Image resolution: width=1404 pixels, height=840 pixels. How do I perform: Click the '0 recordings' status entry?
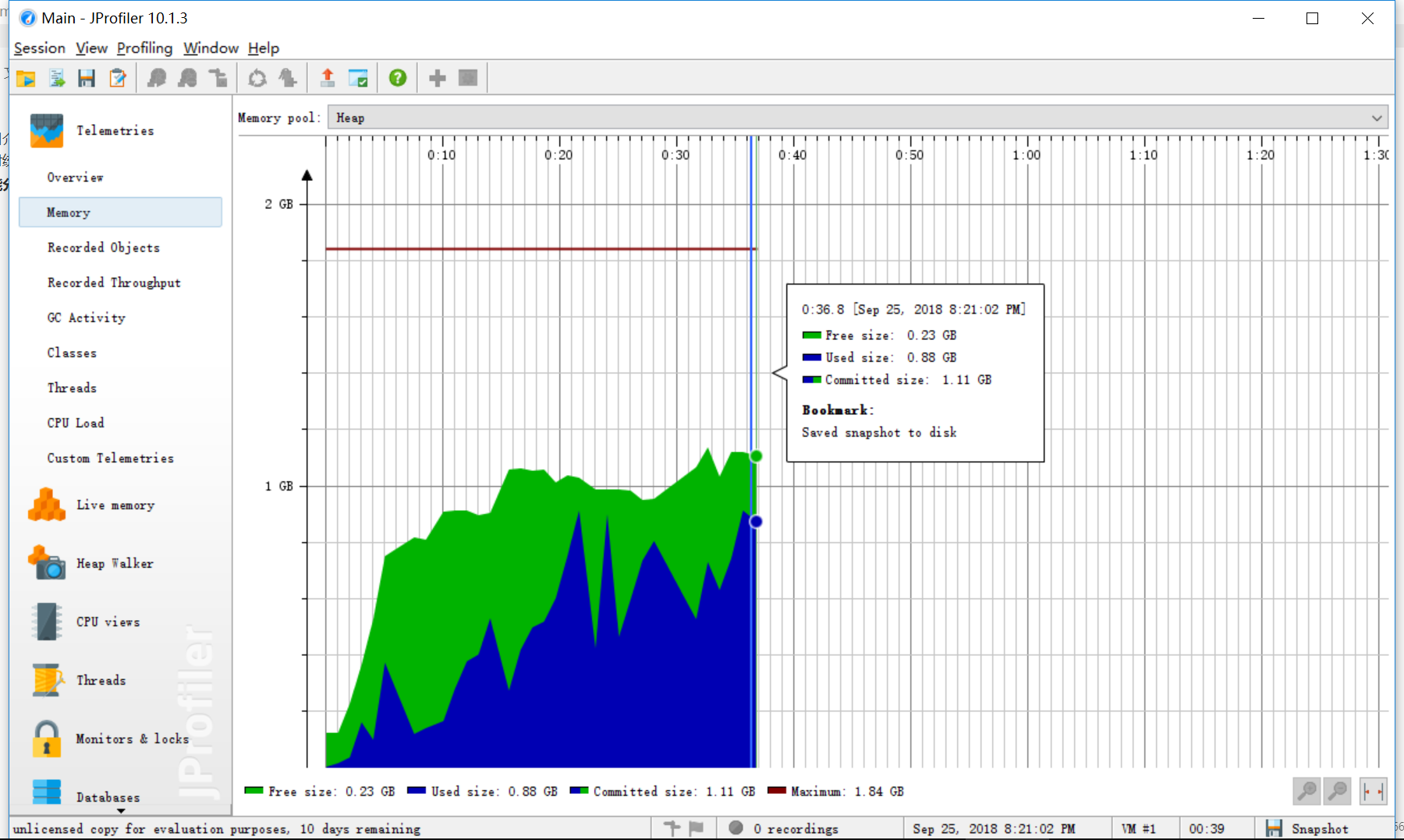click(x=796, y=828)
